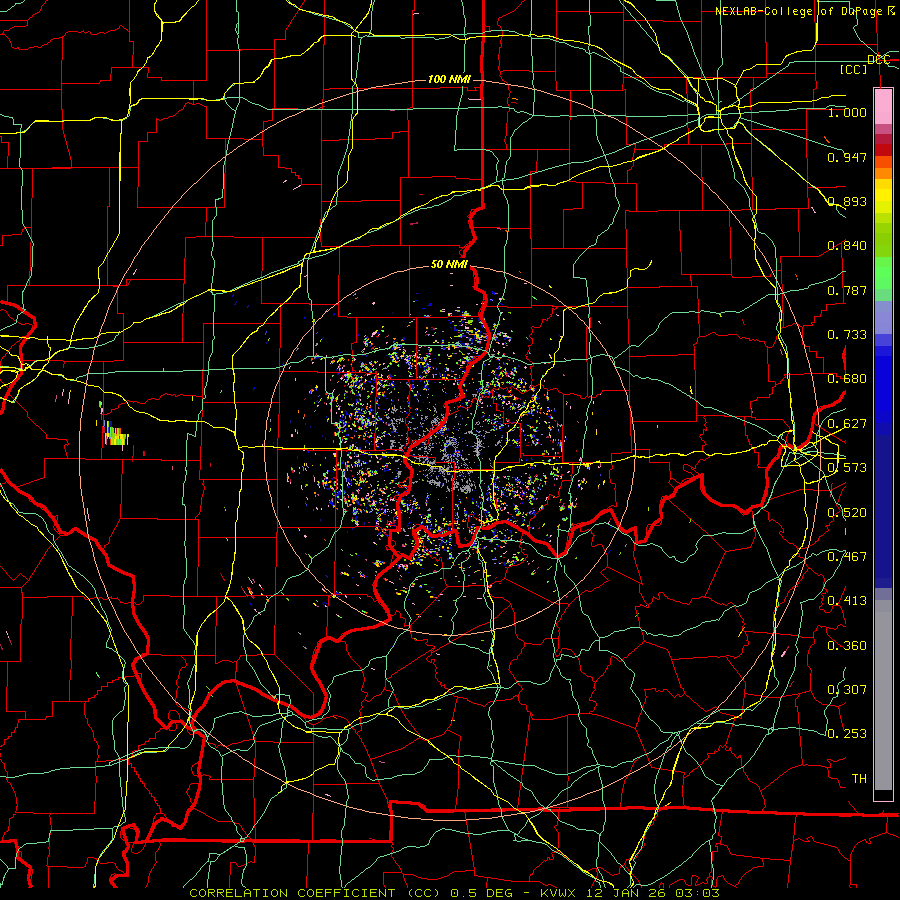Click the 1.000 value on the scale

point(847,112)
